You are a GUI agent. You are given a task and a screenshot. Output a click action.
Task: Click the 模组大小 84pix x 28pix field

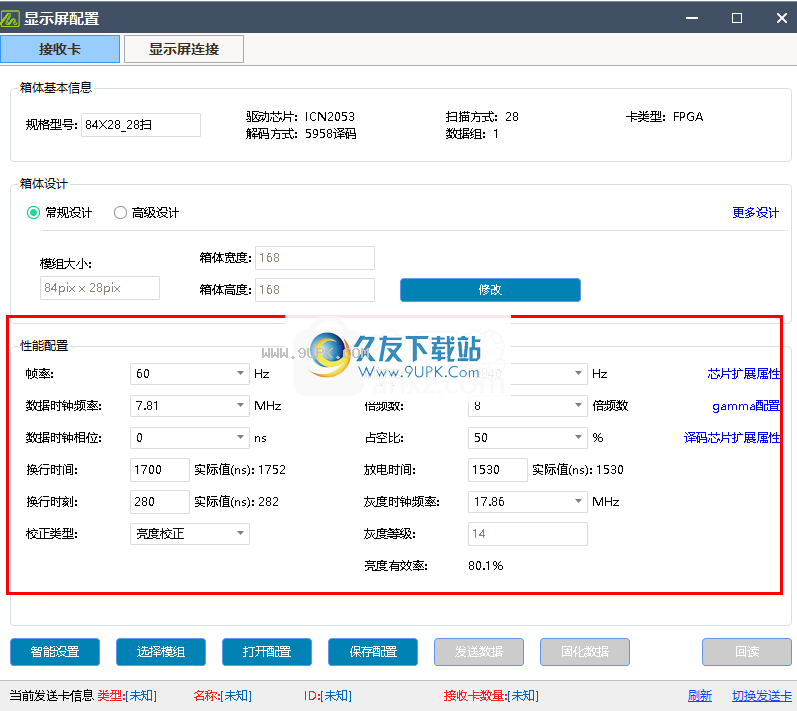100,288
